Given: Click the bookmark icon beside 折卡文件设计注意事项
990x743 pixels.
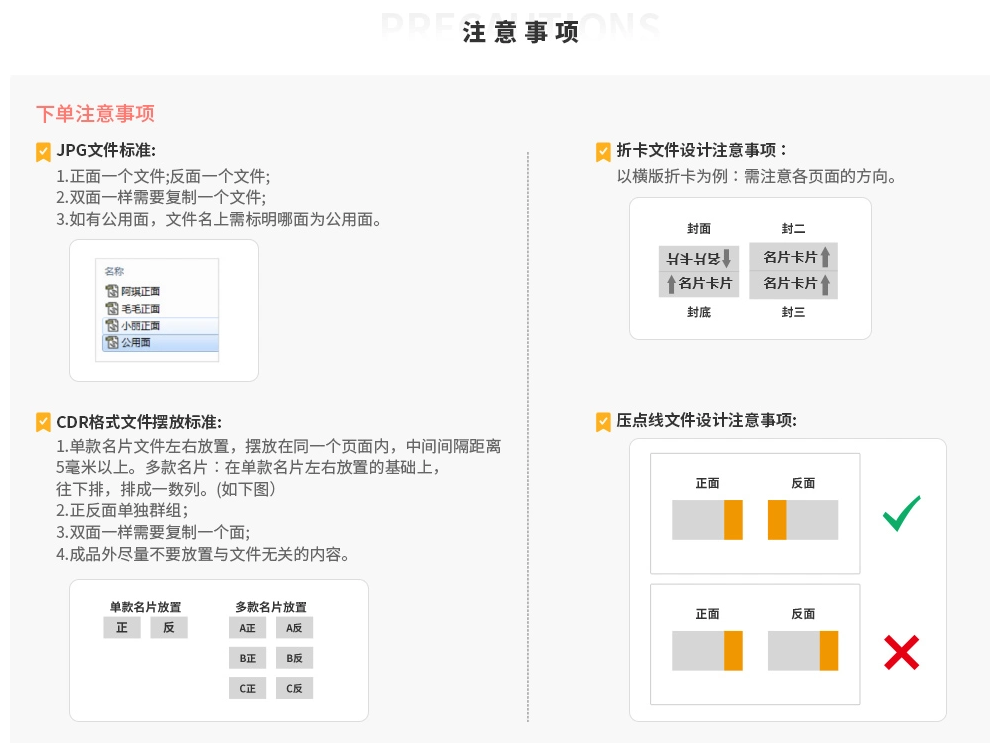Looking at the screenshot, I should (x=603, y=152).
